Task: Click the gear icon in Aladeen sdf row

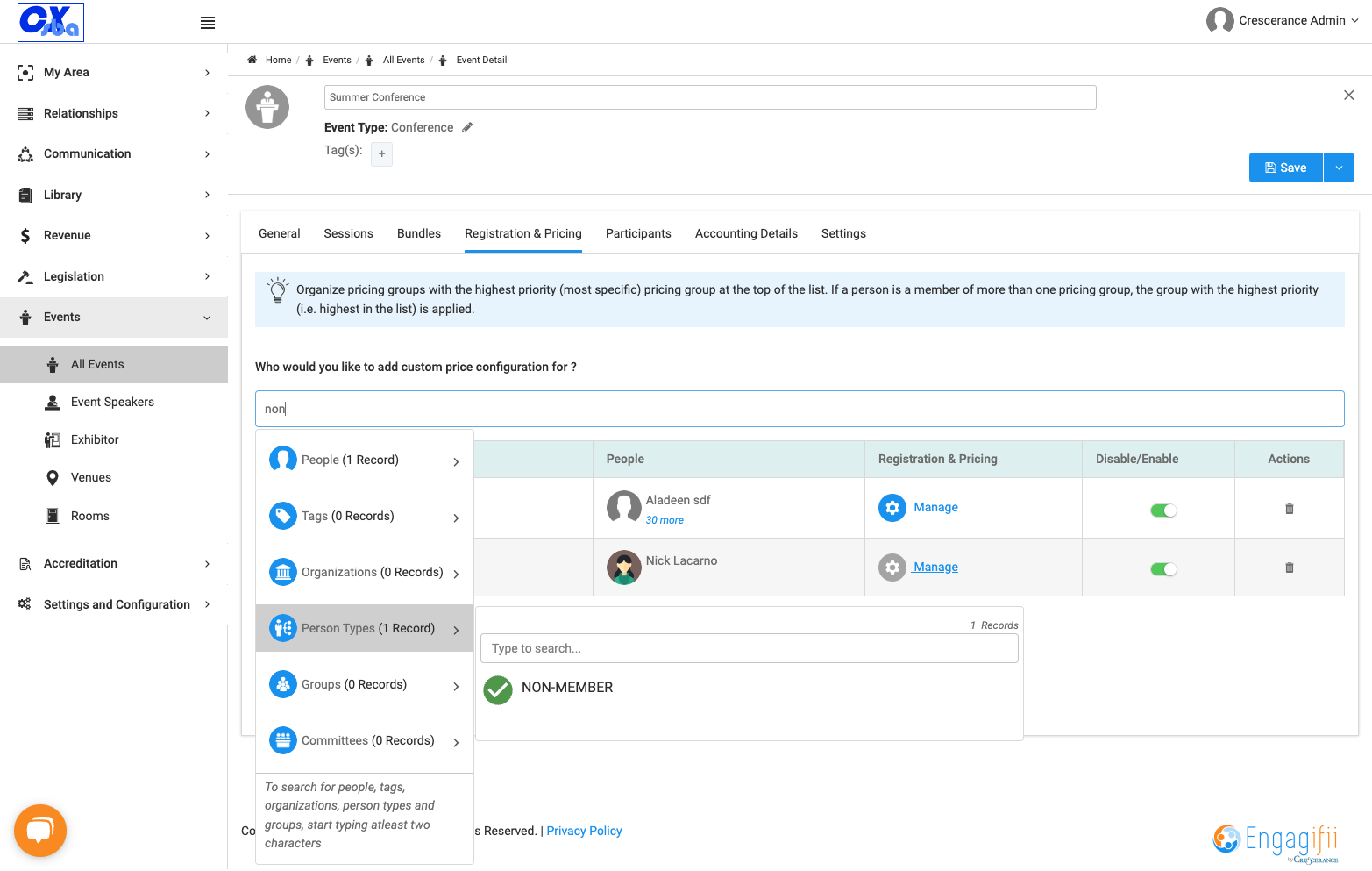Action: 892,508
